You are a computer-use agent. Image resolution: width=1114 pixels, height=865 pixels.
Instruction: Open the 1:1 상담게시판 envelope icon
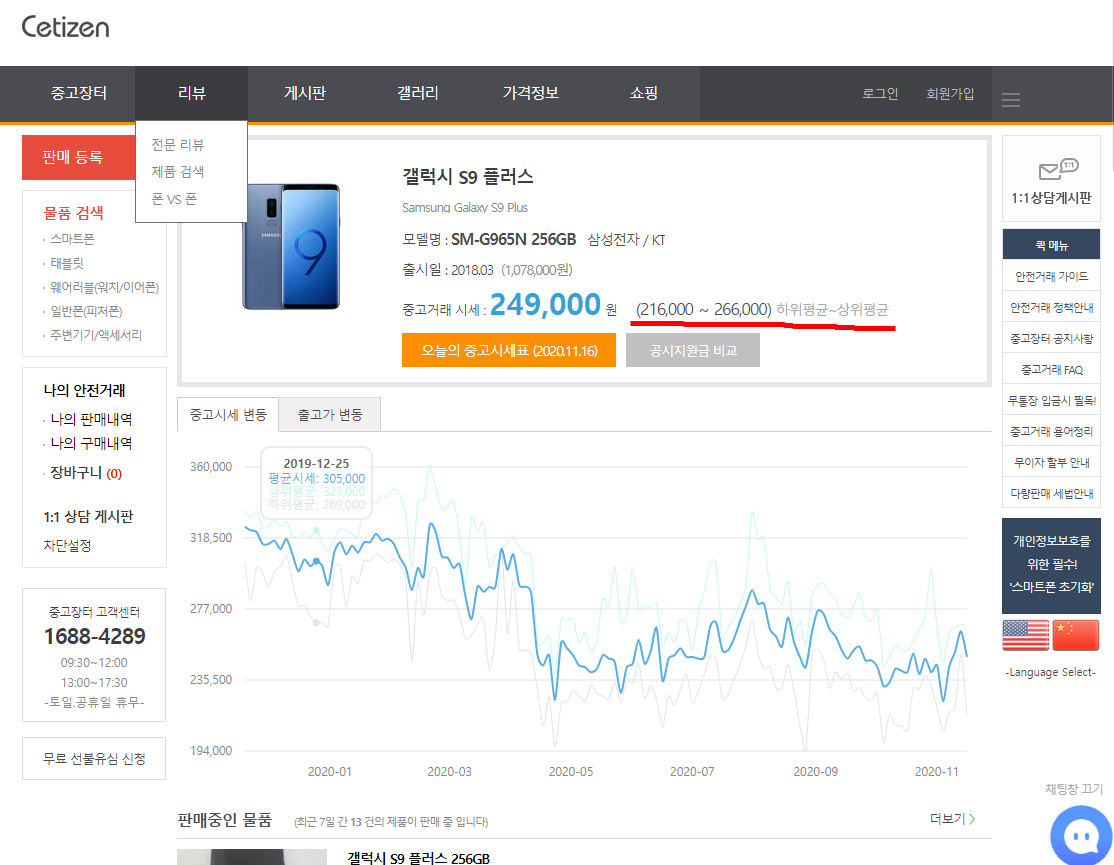click(1058, 169)
